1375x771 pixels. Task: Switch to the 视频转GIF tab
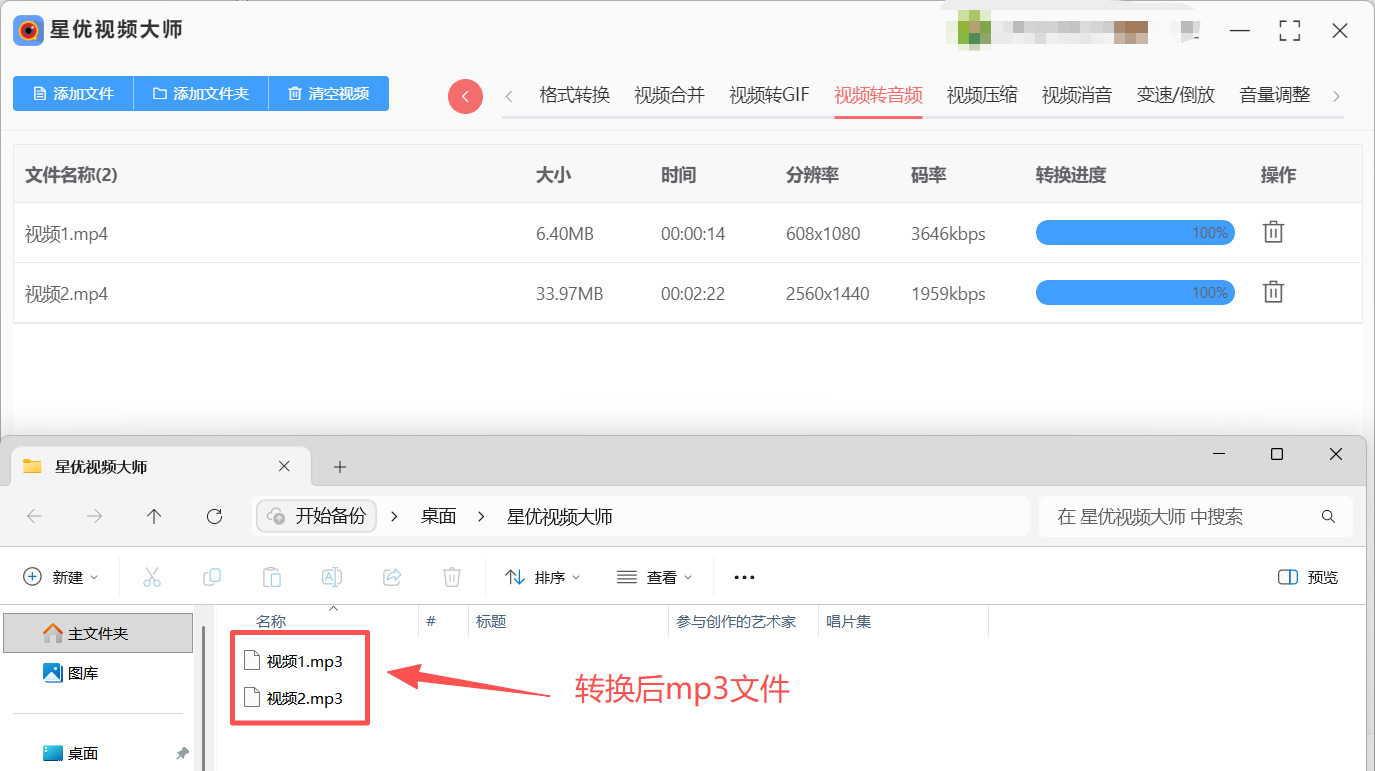(770, 96)
